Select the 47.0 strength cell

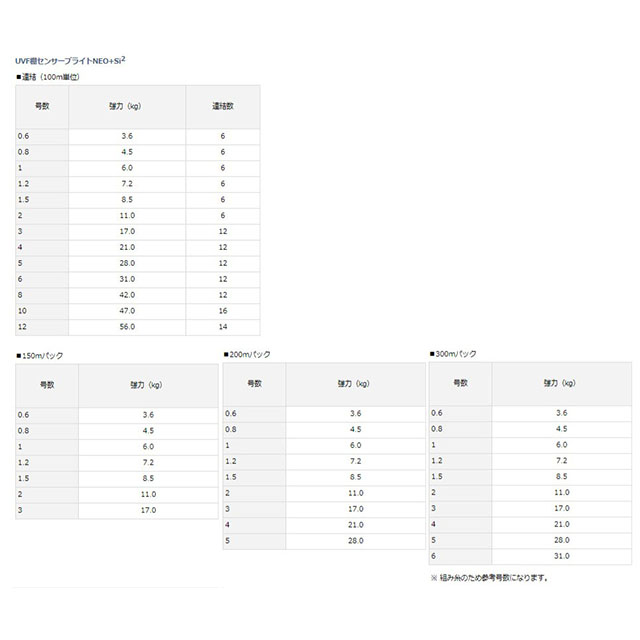pyautogui.click(x=127, y=311)
